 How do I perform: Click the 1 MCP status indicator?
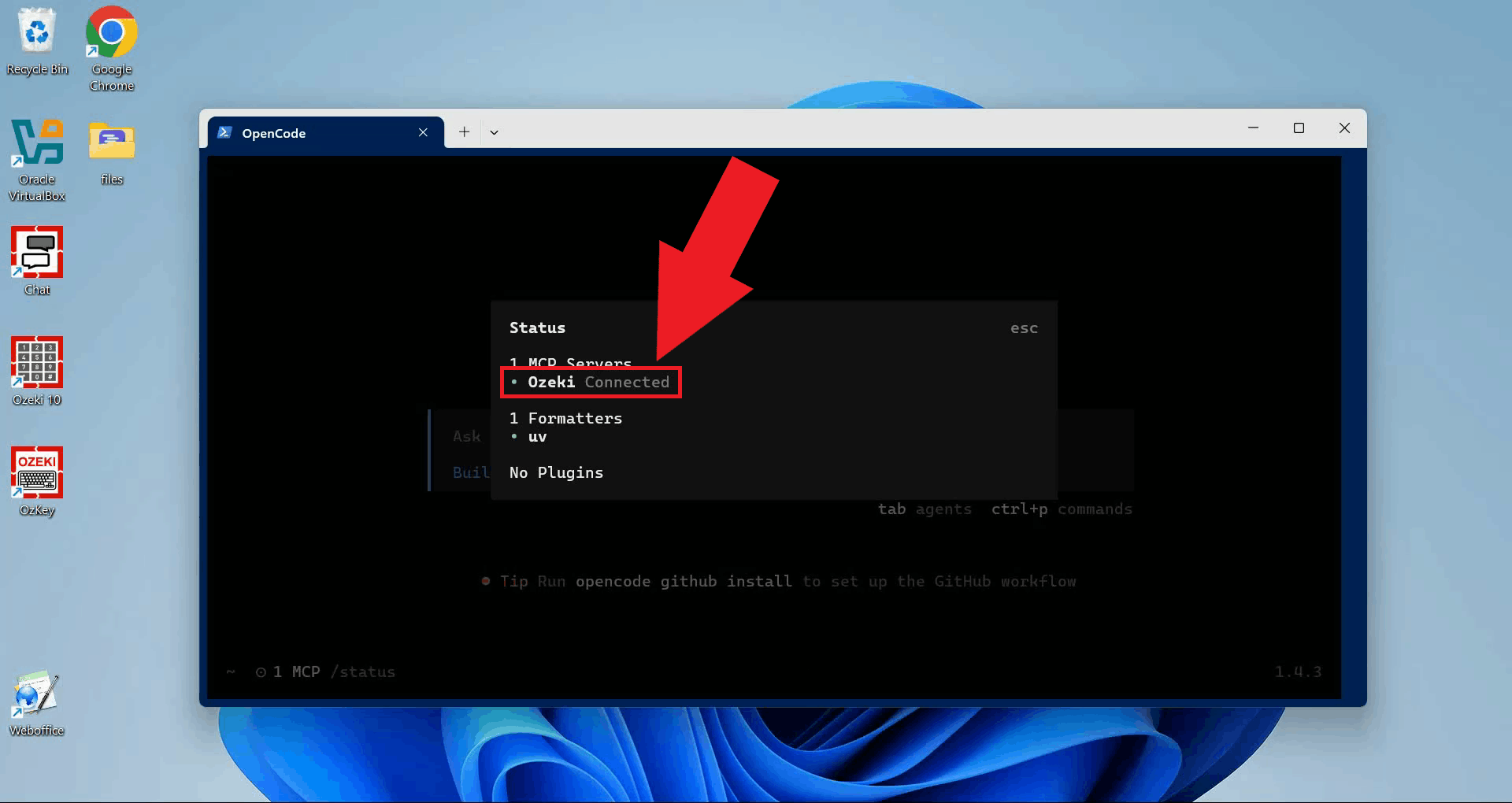(288, 672)
